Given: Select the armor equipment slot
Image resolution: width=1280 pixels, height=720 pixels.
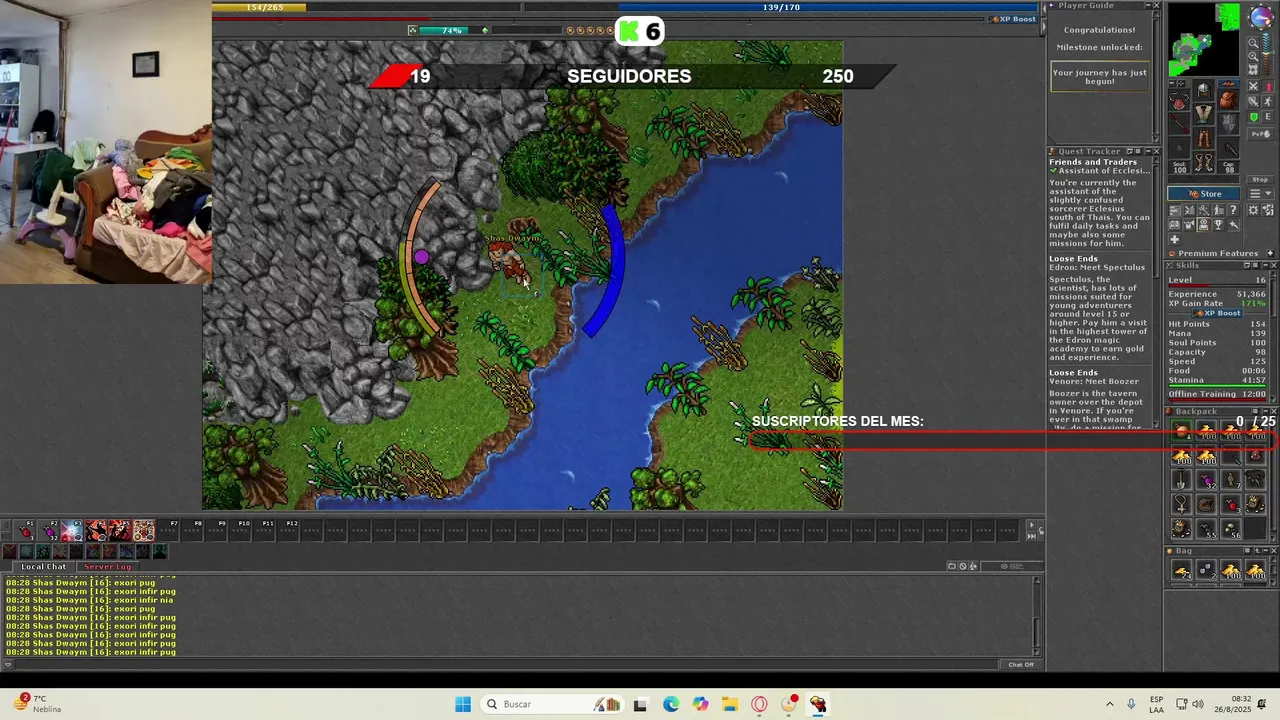Looking at the screenshot, I should 1203,114.
